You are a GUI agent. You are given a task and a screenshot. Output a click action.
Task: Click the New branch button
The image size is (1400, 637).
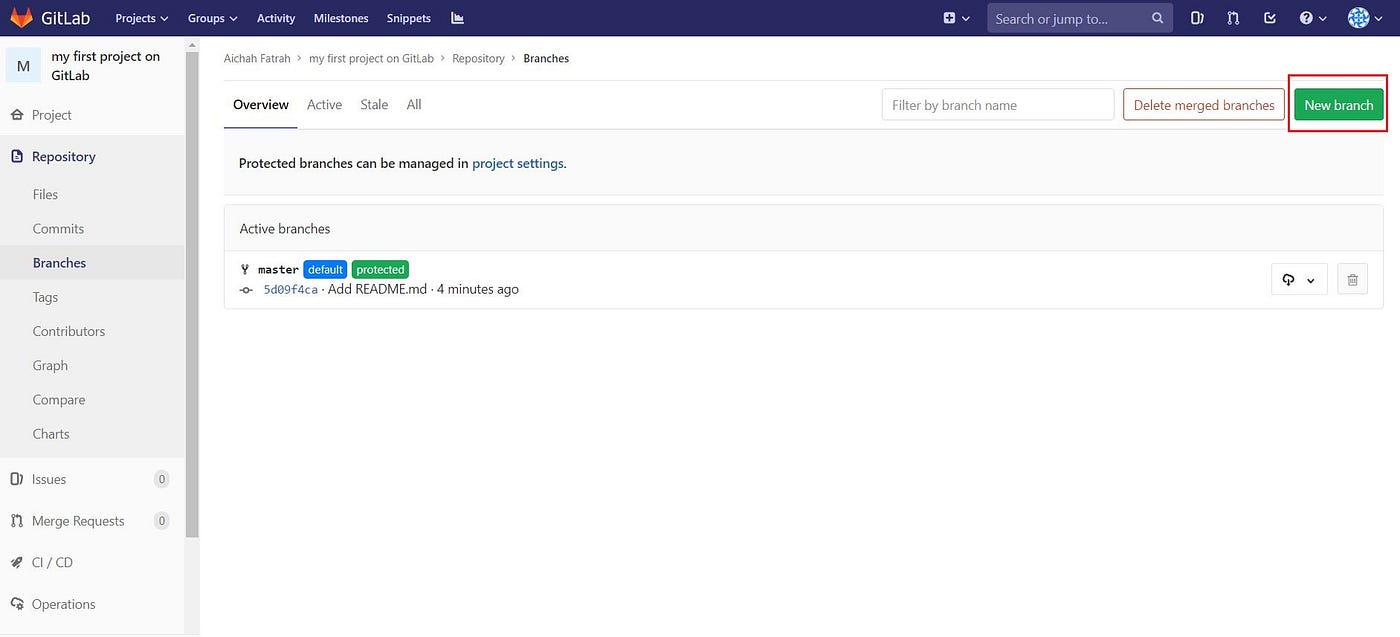pos(1339,105)
